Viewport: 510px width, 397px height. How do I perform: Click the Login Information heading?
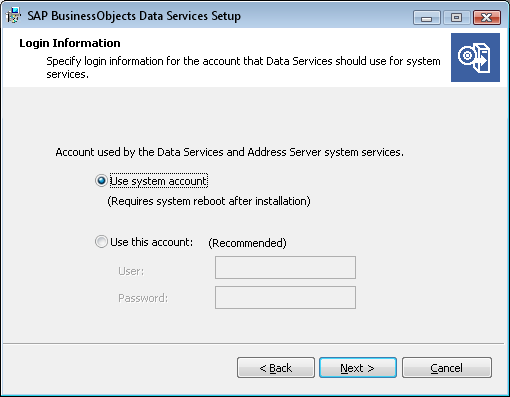(x=70, y=43)
